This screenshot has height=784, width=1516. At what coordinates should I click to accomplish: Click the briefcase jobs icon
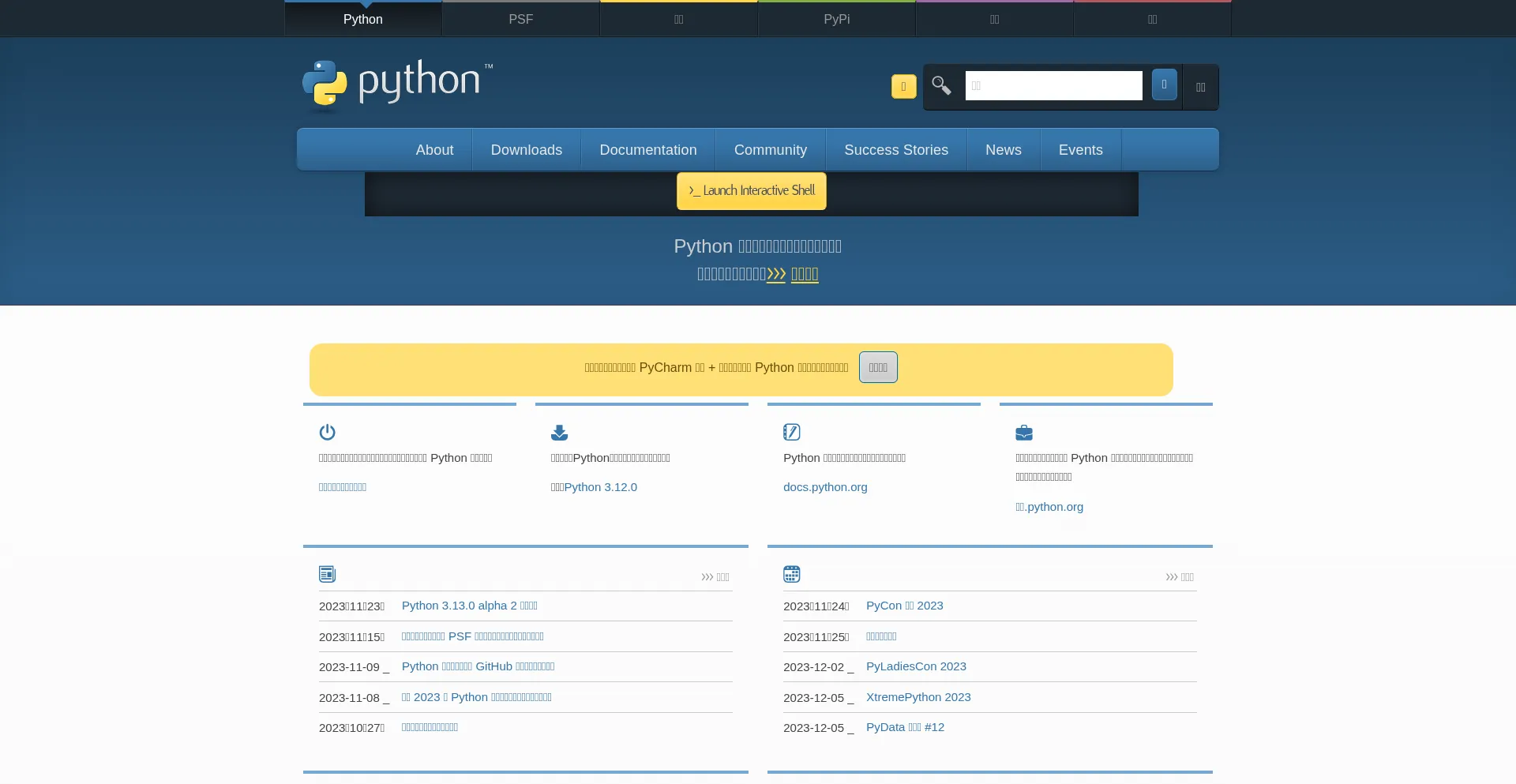tap(1023, 433)
